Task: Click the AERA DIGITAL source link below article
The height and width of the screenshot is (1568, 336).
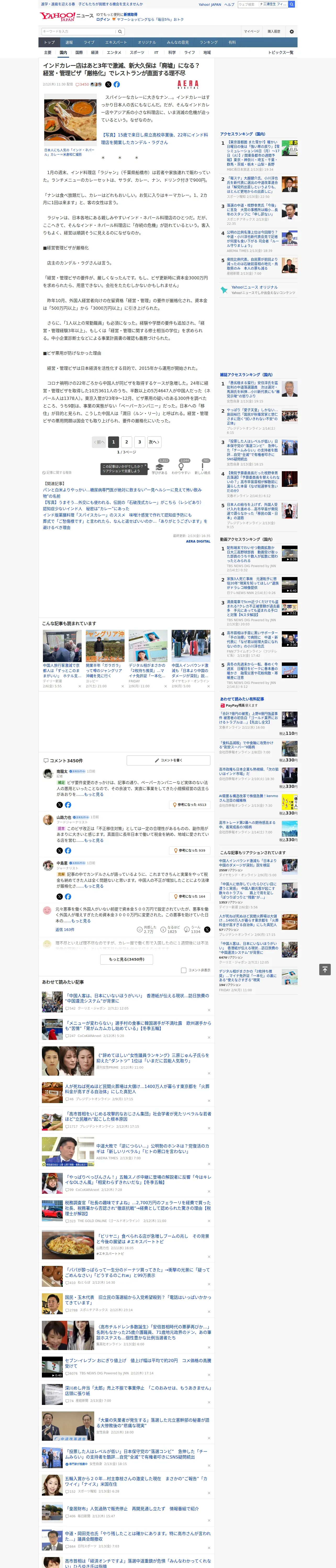Action: point(198,541)
